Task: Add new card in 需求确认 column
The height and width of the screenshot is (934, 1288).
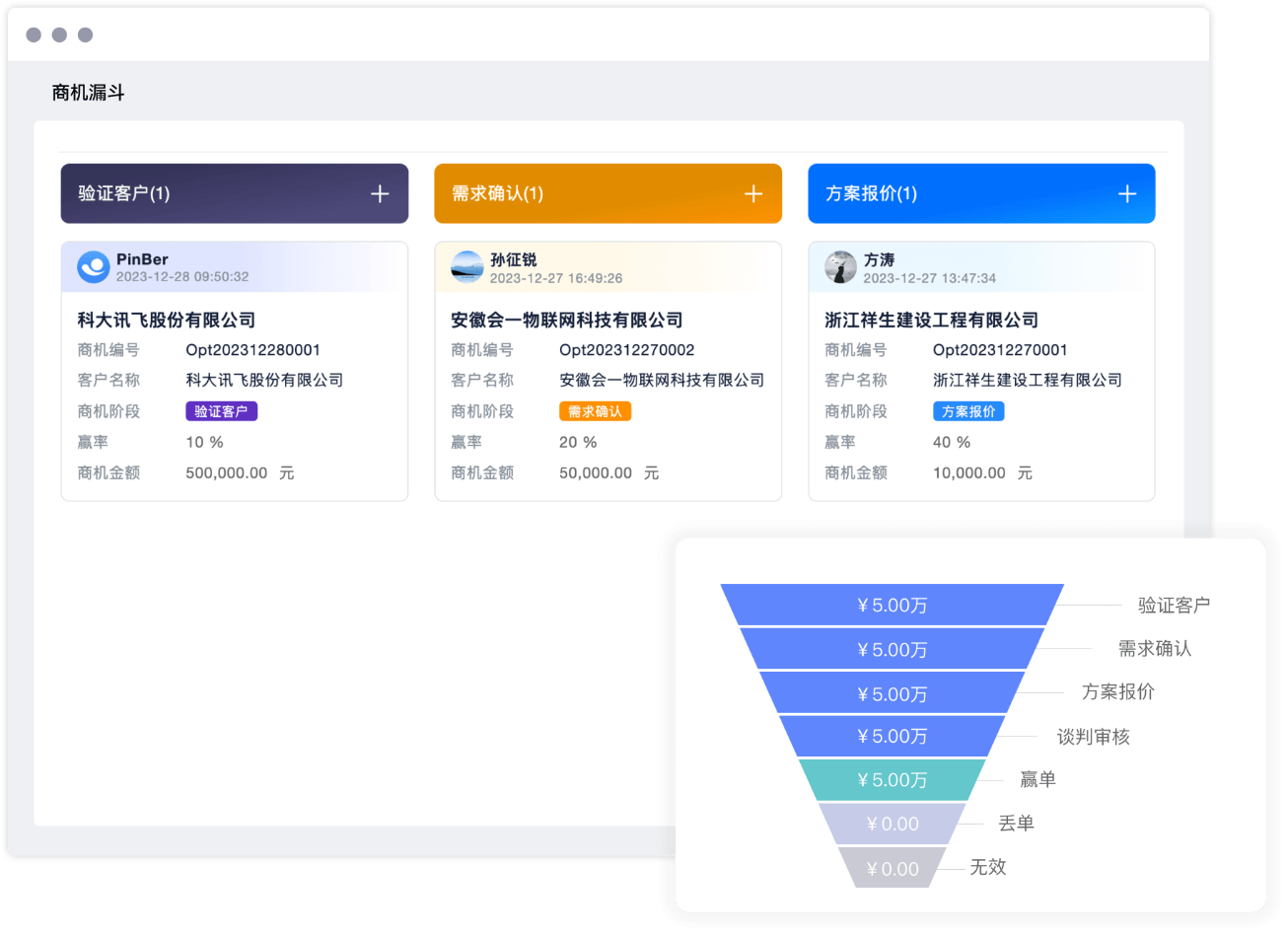Action: 753,194
